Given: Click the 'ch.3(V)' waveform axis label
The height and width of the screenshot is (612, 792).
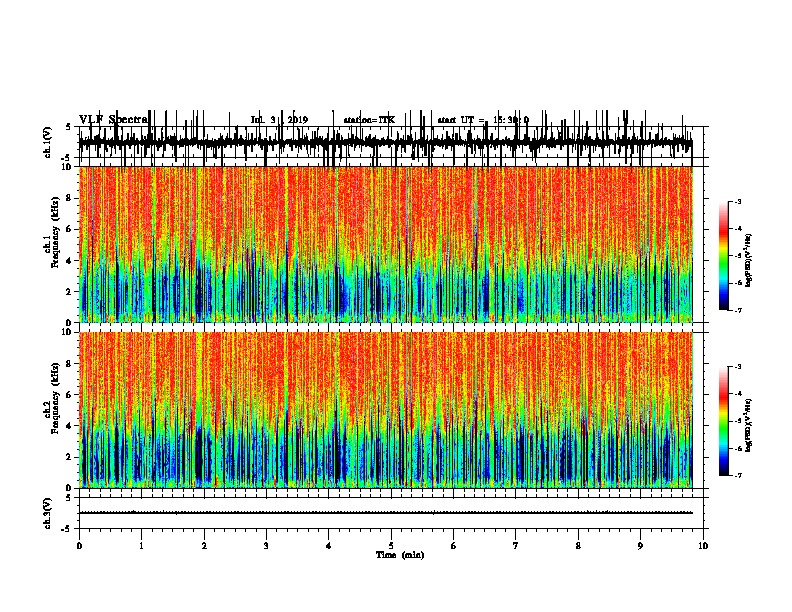Looking at the screenshot, I should [x=47, y=513].
